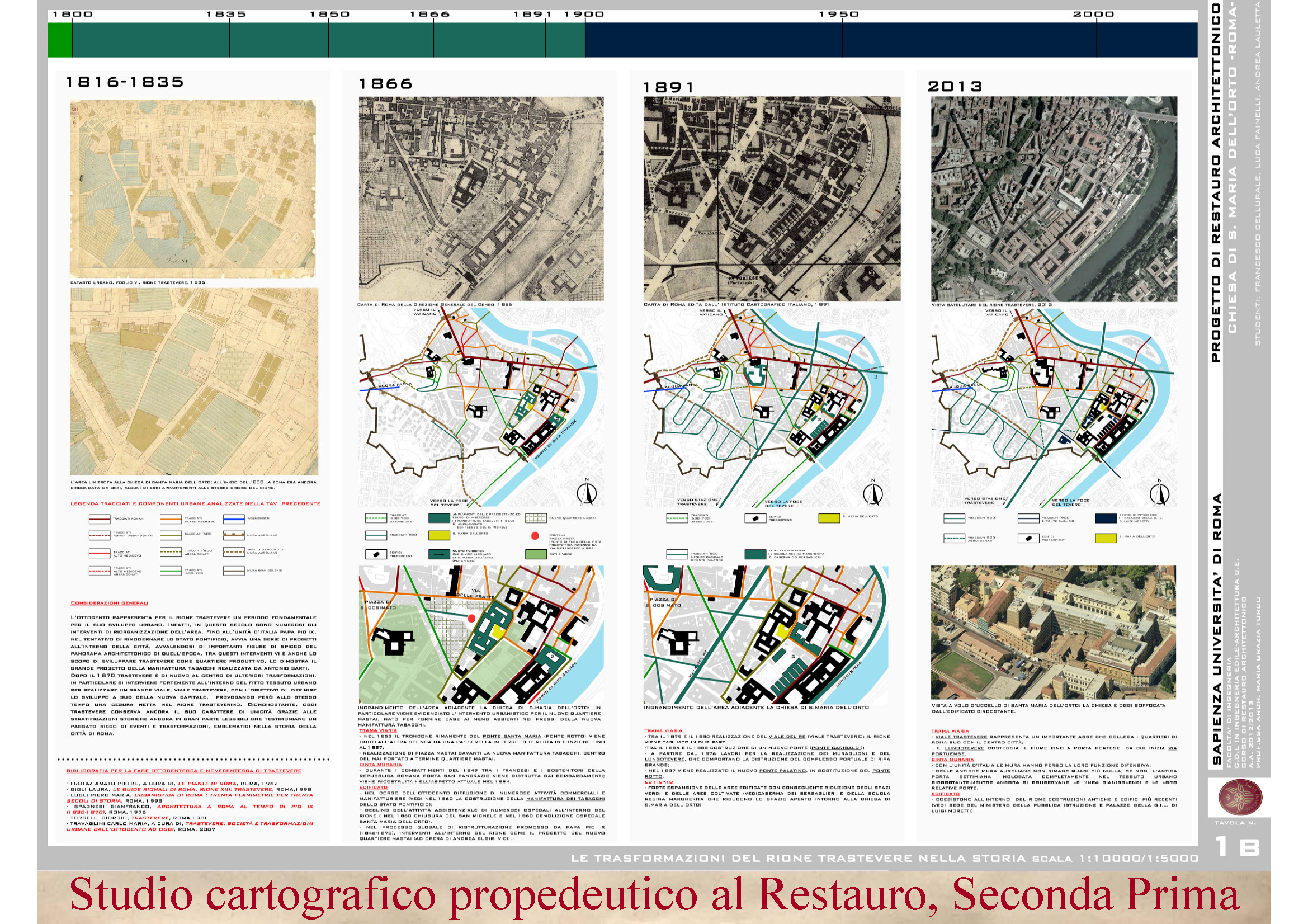Click 'Cinta muraria' heading in the 2013 column

pos(952,760)
